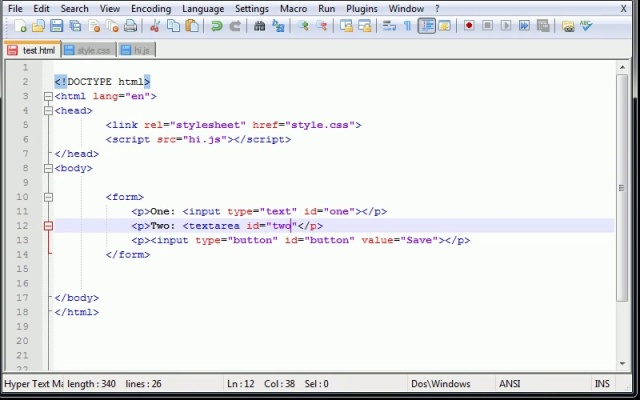Open the File menu

(x=15, y=9)
